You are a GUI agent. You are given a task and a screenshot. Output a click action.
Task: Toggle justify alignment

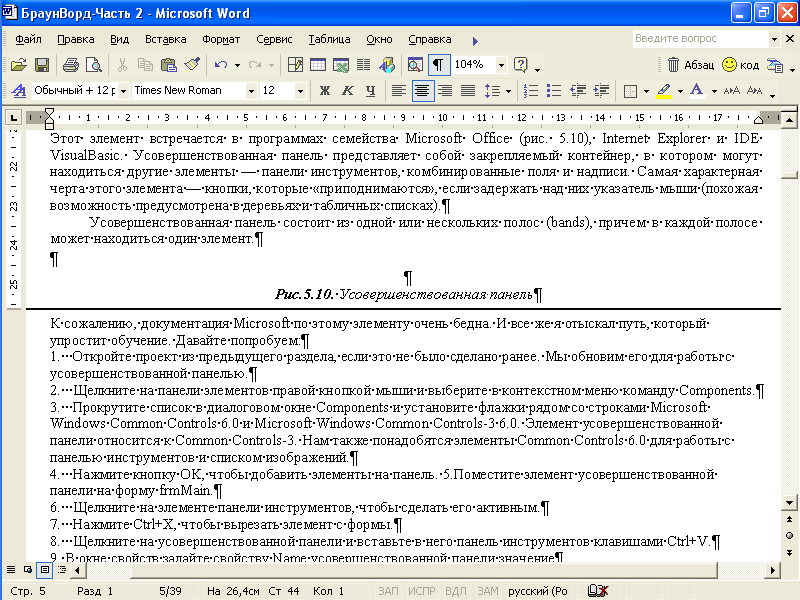coord(468,91)
